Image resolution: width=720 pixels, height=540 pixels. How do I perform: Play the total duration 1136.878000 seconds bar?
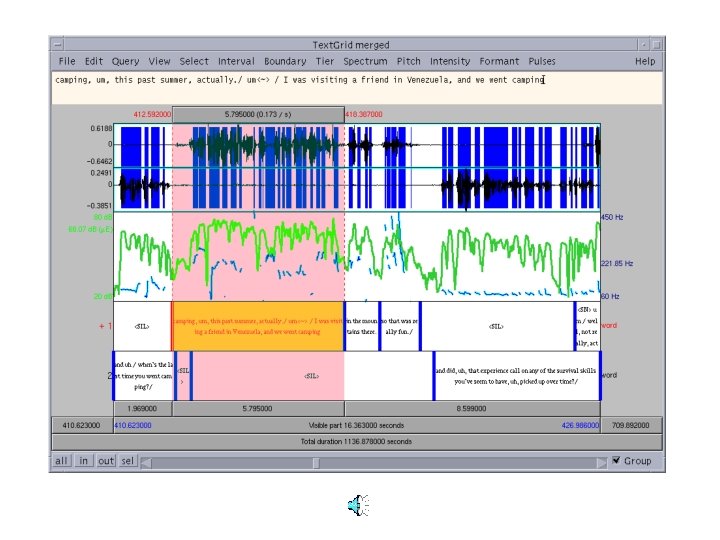pos(357,441)
